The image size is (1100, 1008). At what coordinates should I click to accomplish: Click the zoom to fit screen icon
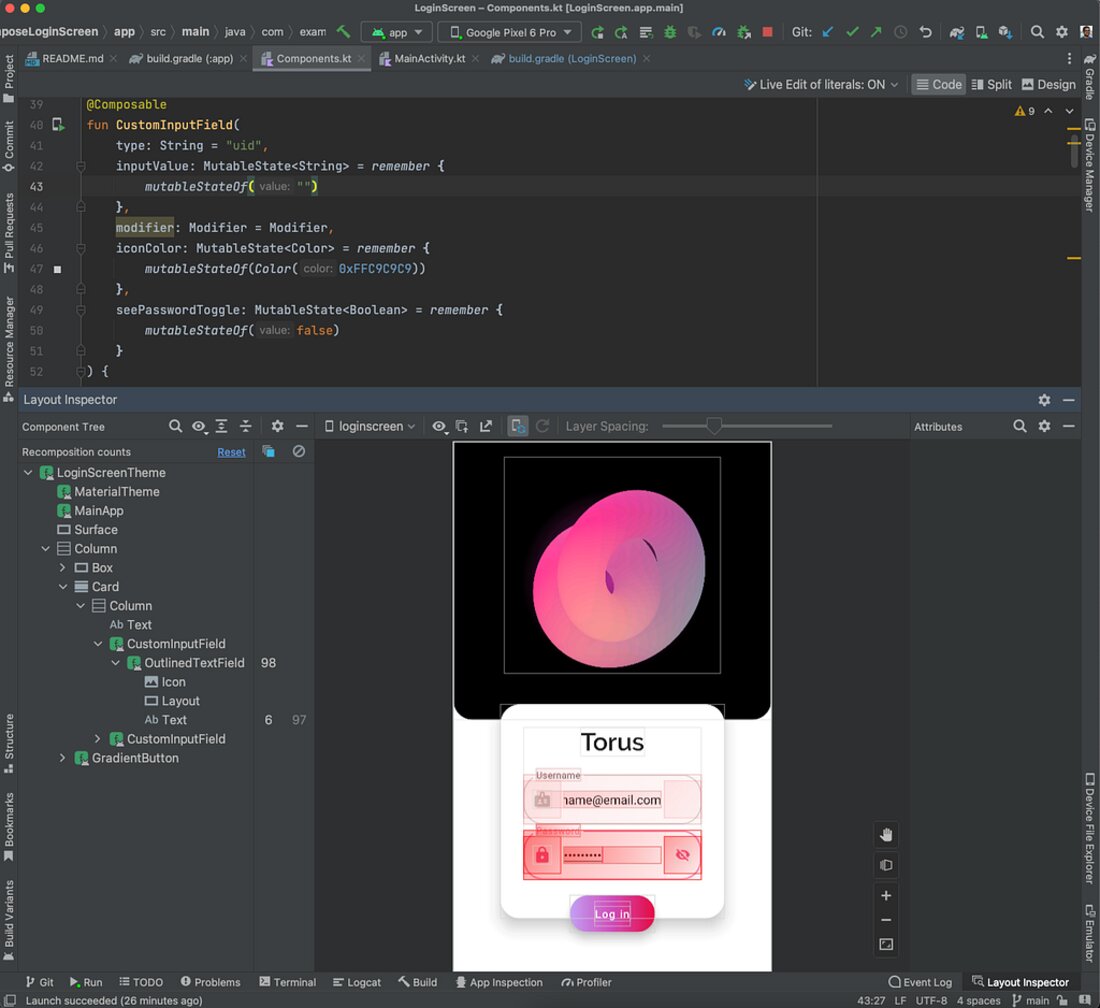pos(886,945)
